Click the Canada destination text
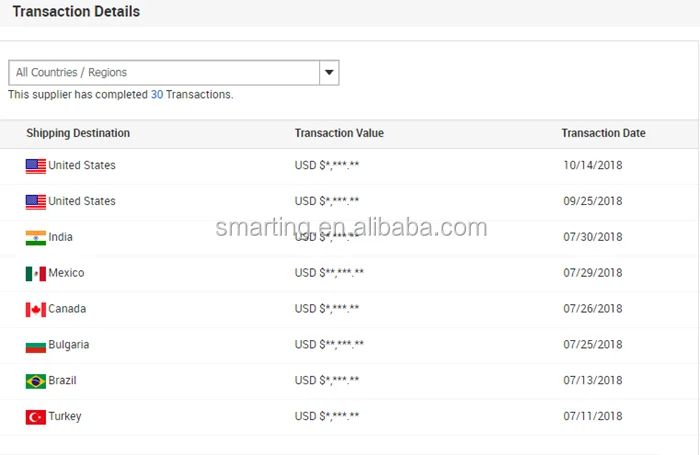Screen dimensions: 700x455 [x=67, y=309]
